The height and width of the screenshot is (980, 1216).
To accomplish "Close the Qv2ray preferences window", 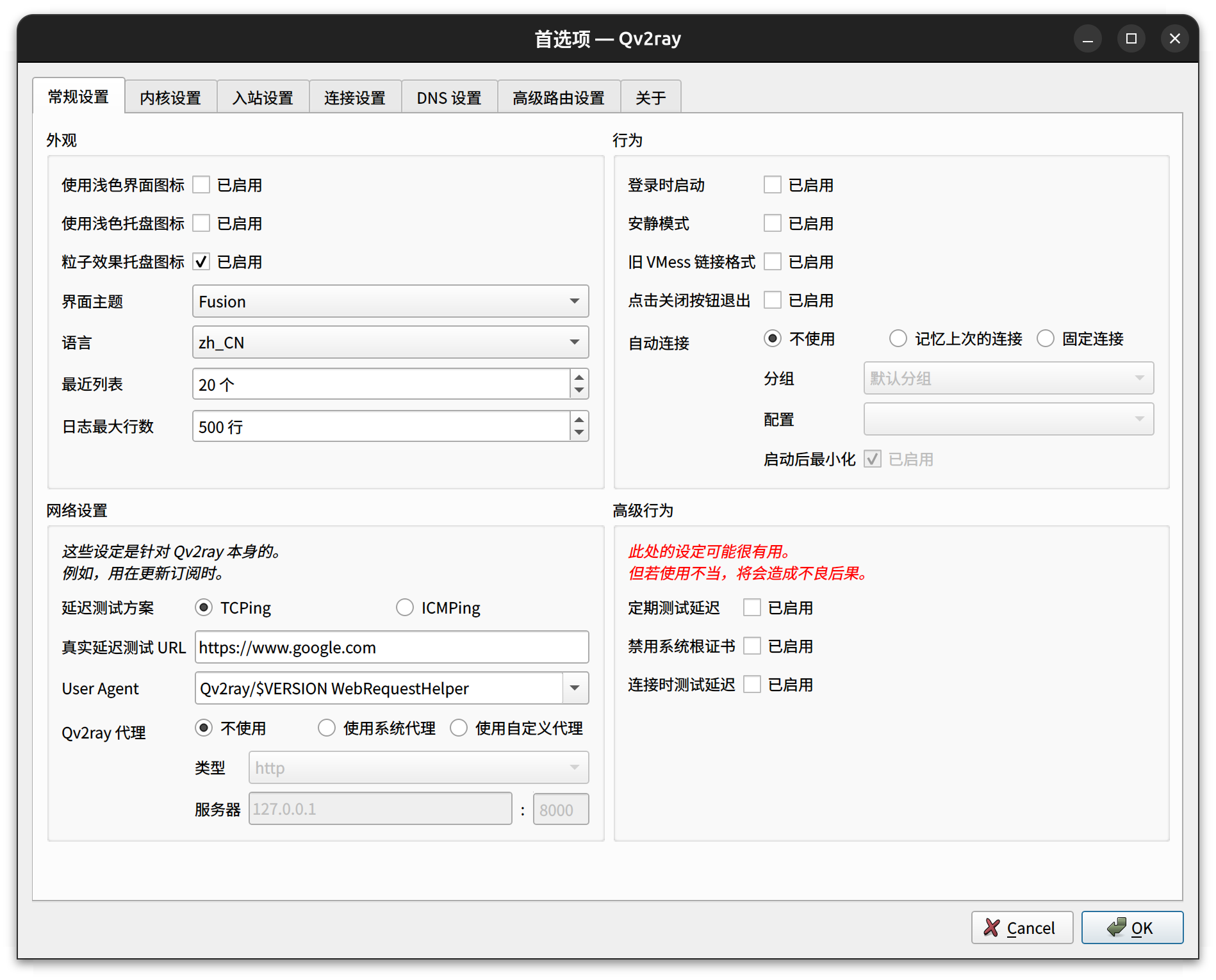I will tap(1175, 39).
